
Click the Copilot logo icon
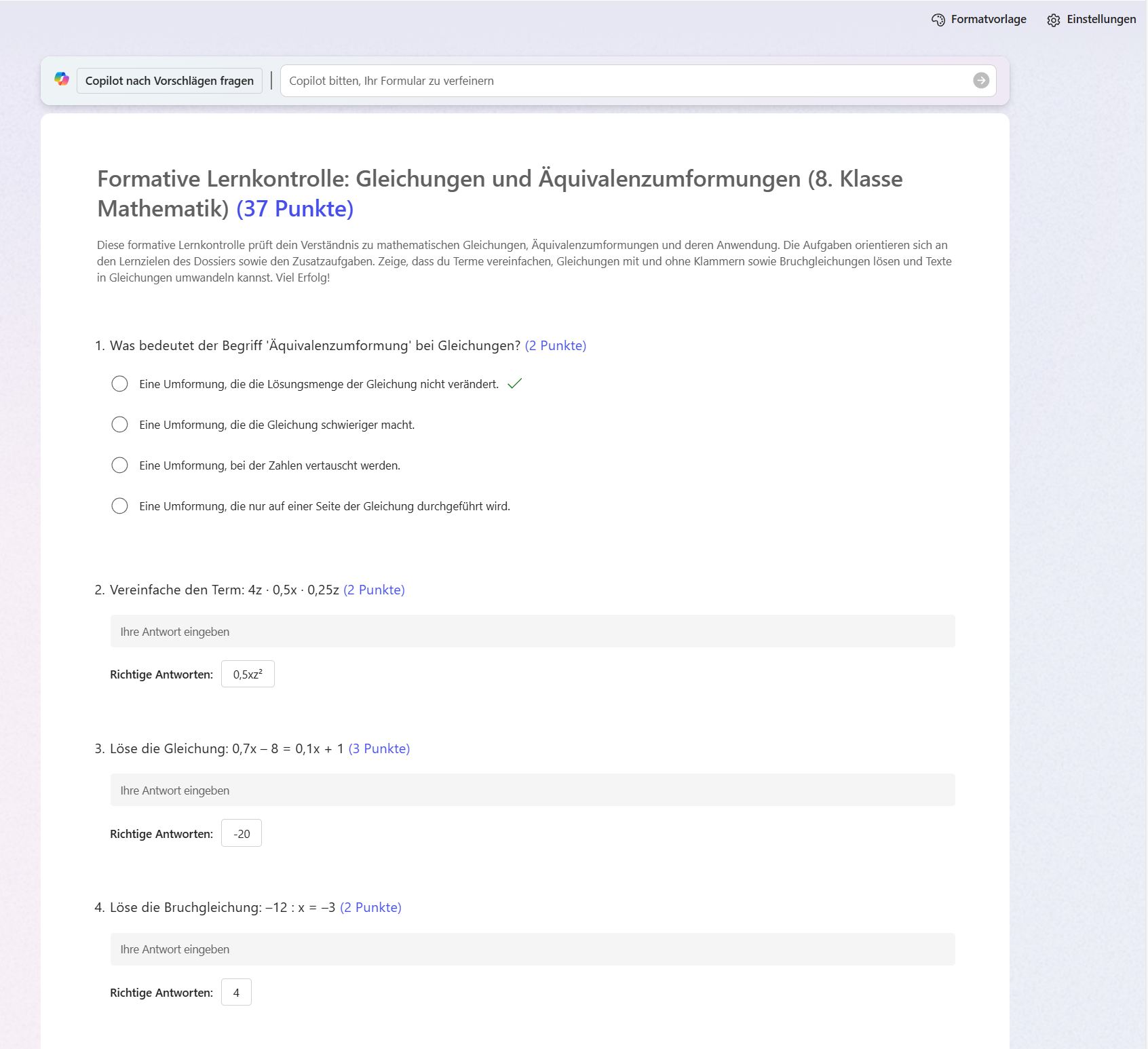coord(62,79)
